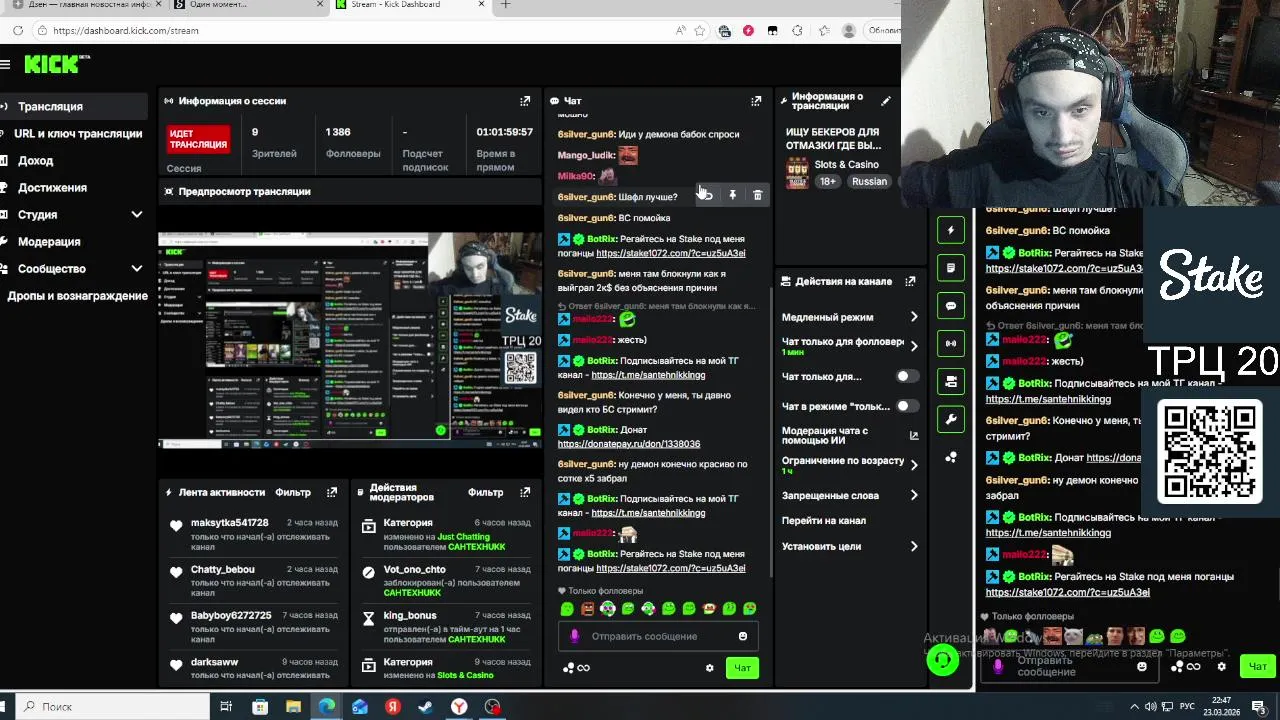Open followers-only chat duration options
The image size is (1280, 720).
[x=850, y=346]
